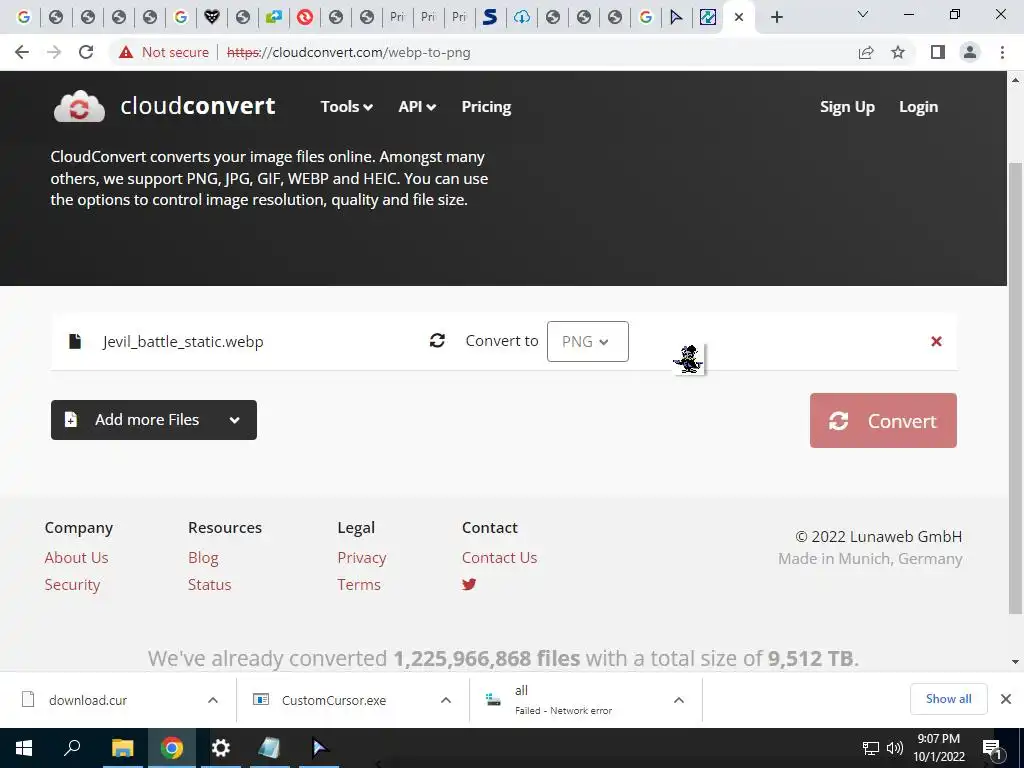Viewport: 1024px width, 768px height.
Task: Close the current active tab
Action: click(x=739, y=17)
